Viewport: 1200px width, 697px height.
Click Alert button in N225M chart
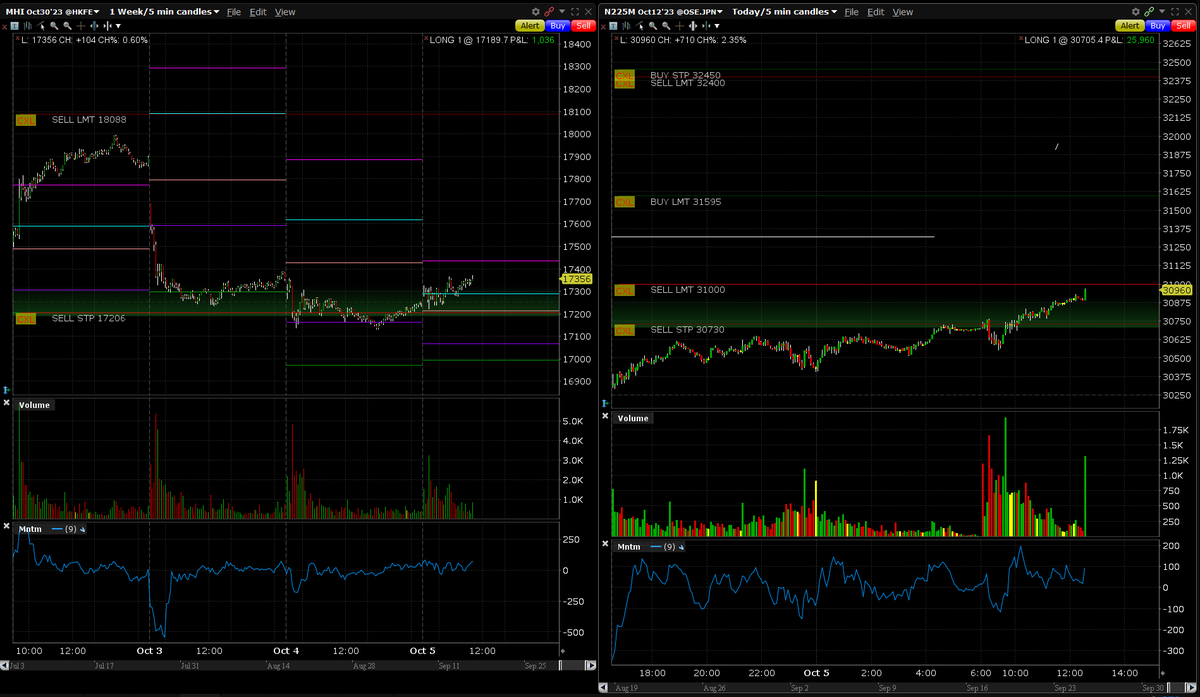[x=1130, y=25]
